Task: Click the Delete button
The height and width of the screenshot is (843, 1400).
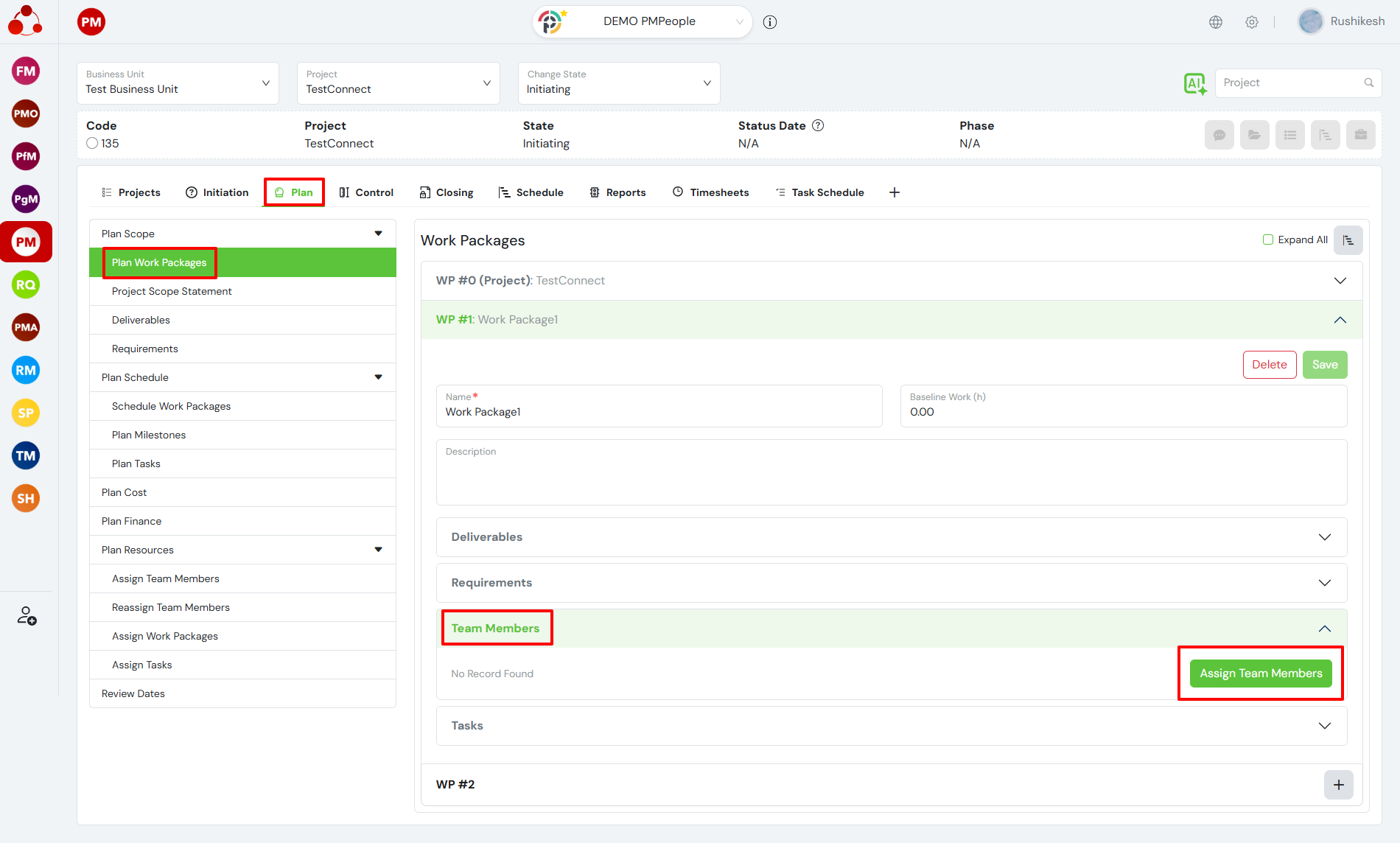Action: tap(1269, 365)
